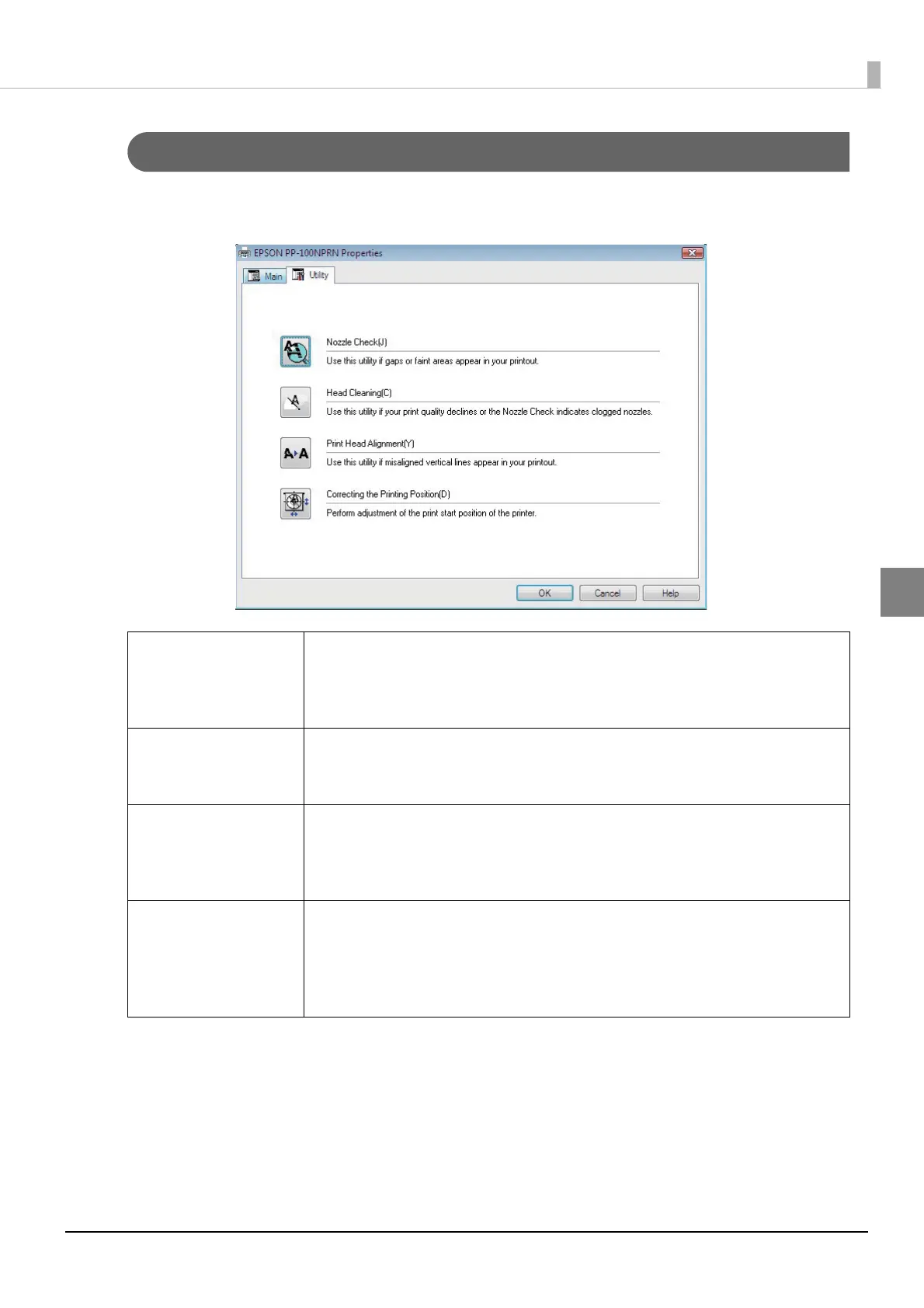Select the Utility tab
The height and width of the screenshot is (1308, 924).
(311, 275)
